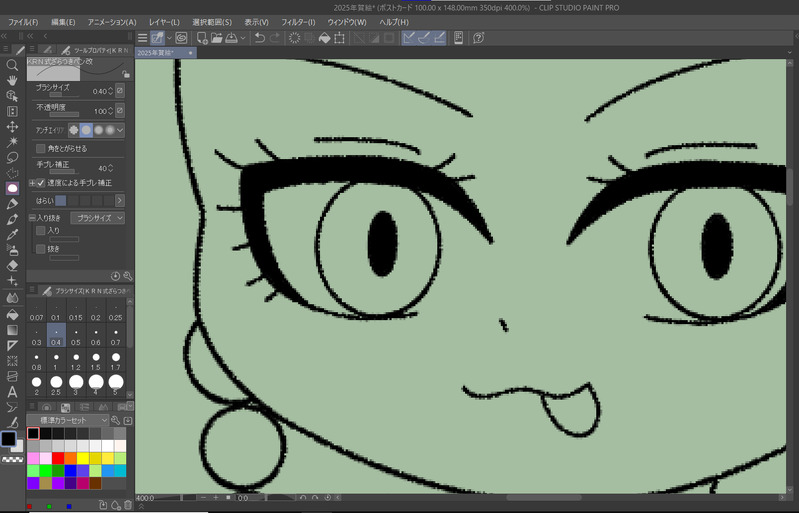799x513 pixels.
Task: Open the 標準カラーセット color set dropdown
Action: click(x=67, y=420)
